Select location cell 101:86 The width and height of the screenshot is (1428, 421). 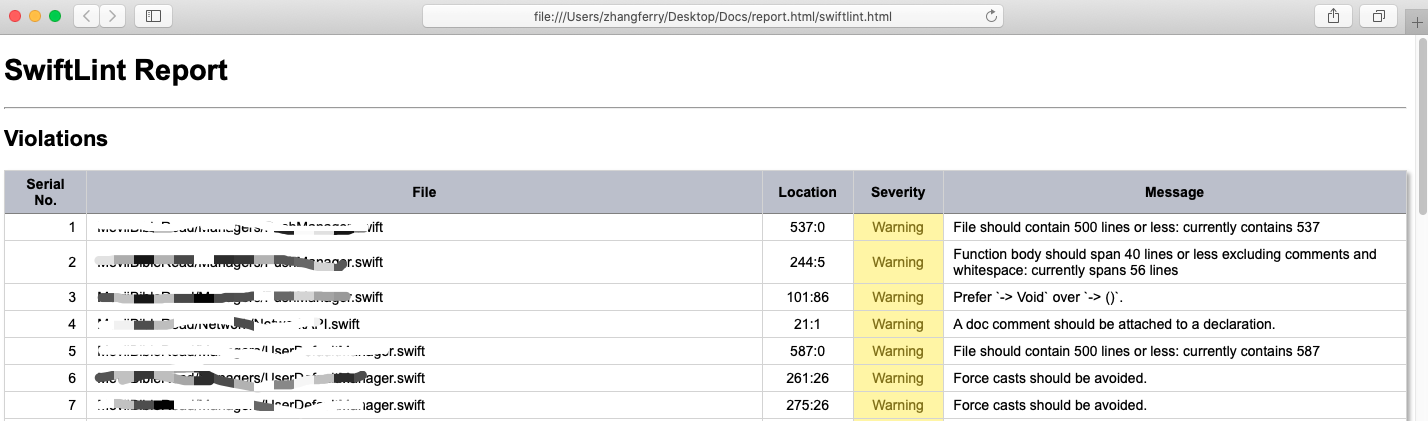click(807, 297)
